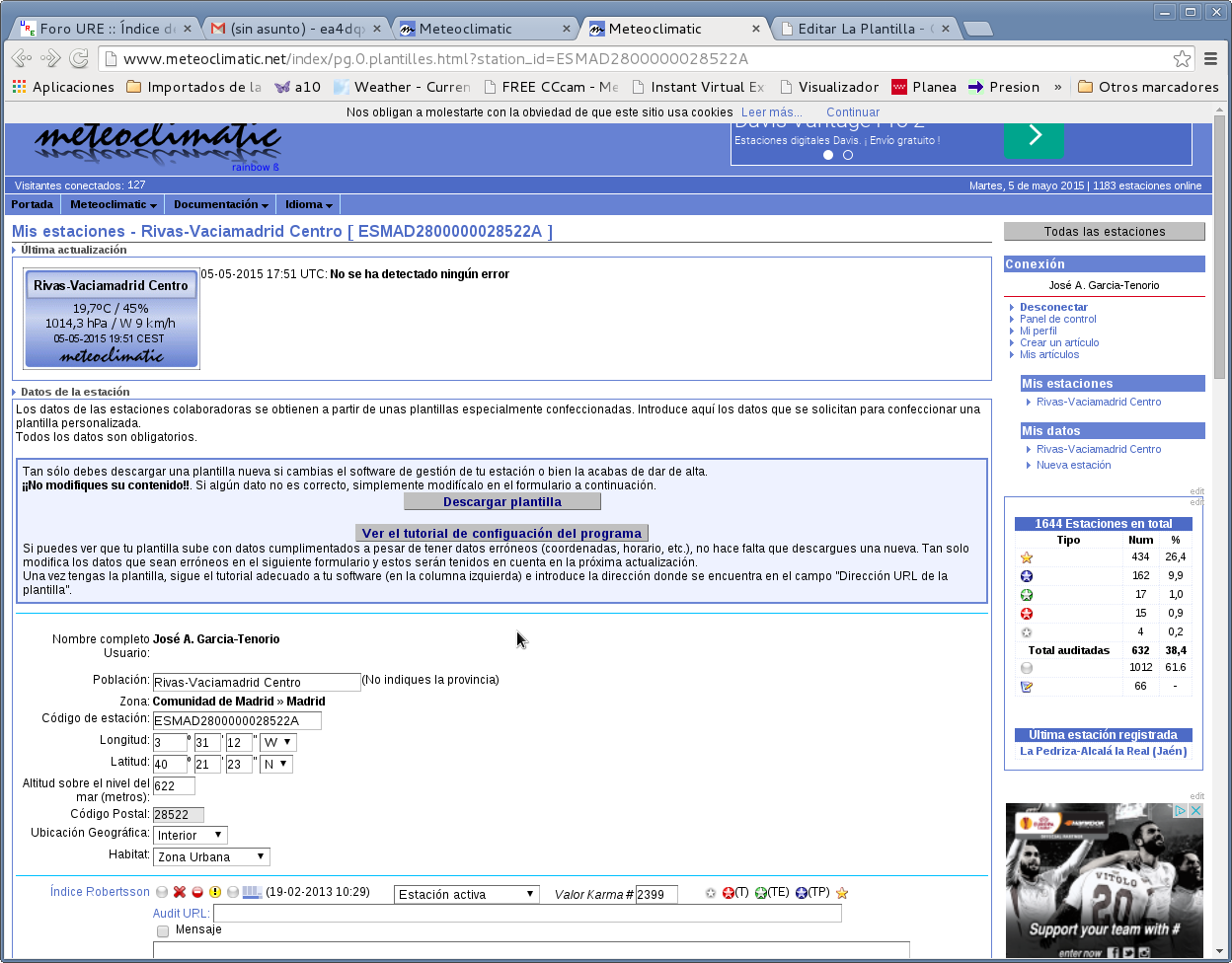Image resolution: width=1232 pixels, height=963 pixels.
Task: Click the gold star icon after (TP)
Action: (842, 893)
